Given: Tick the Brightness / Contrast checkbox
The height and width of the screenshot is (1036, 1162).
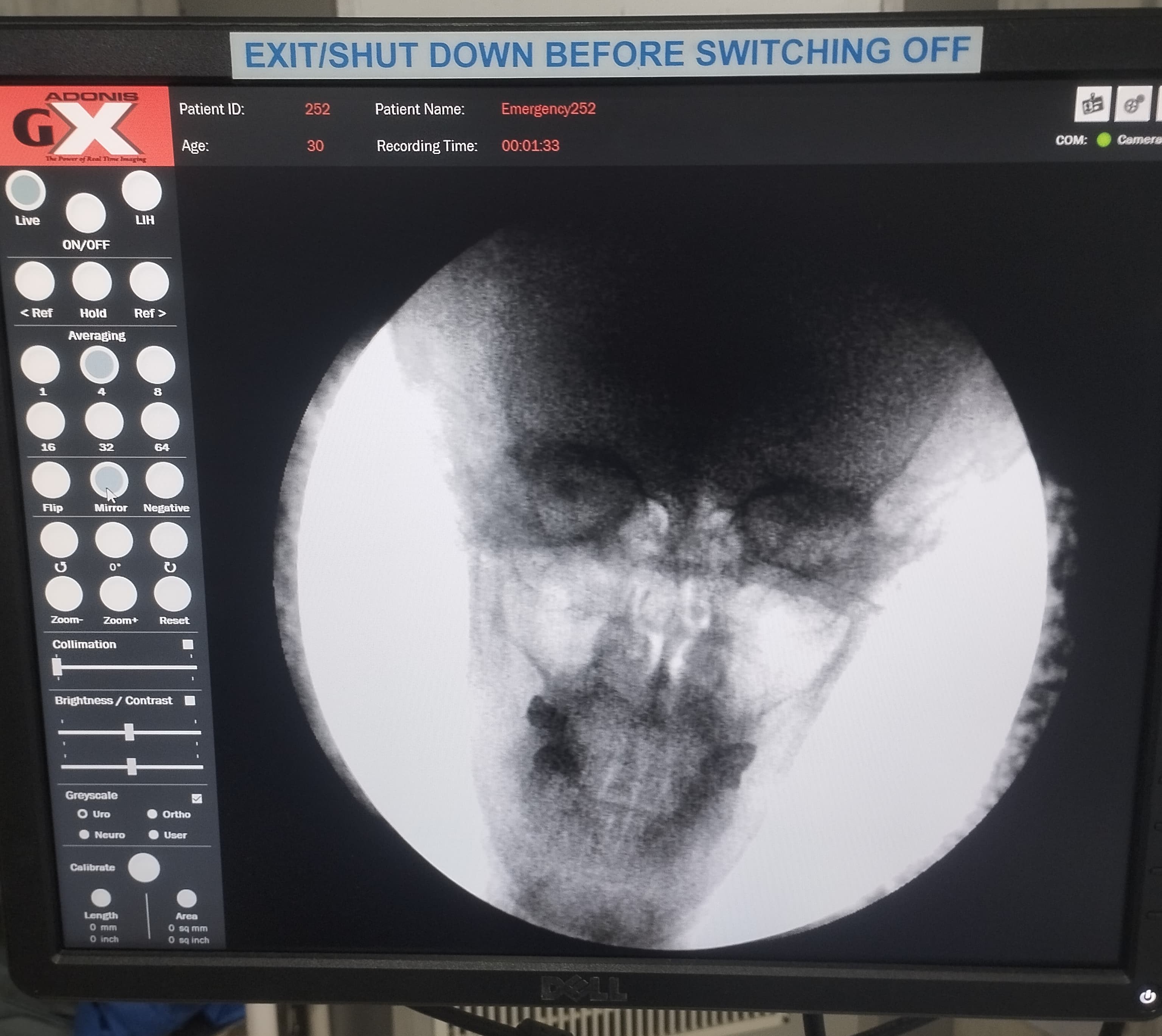Looking at the screenshot, I should tap(190, 701).
